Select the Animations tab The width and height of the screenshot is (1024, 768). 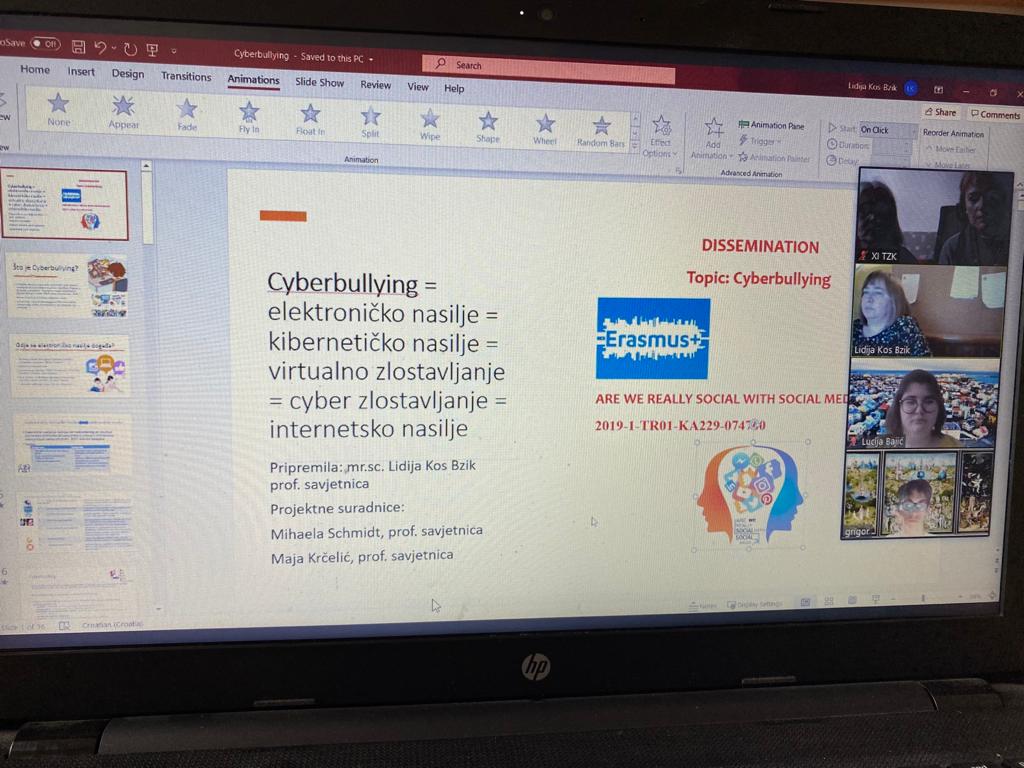click(253, 80)
